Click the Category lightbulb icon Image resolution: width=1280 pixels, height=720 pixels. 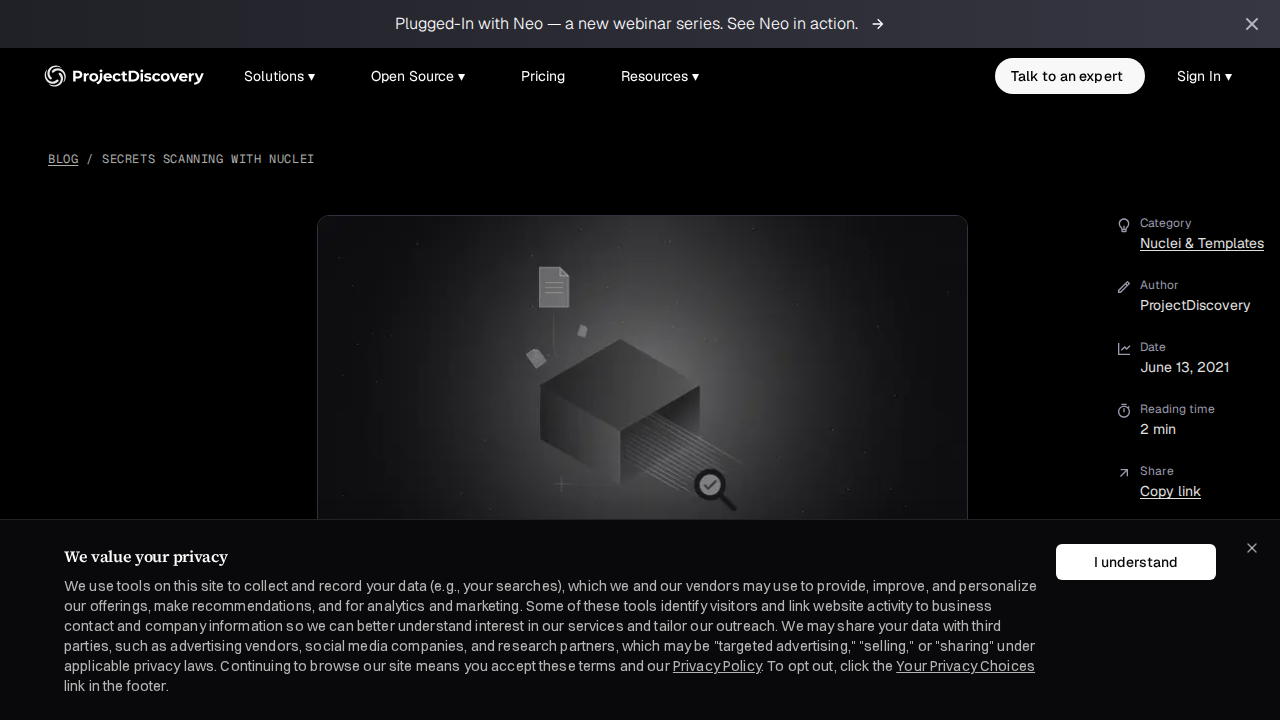[1124, 225]
